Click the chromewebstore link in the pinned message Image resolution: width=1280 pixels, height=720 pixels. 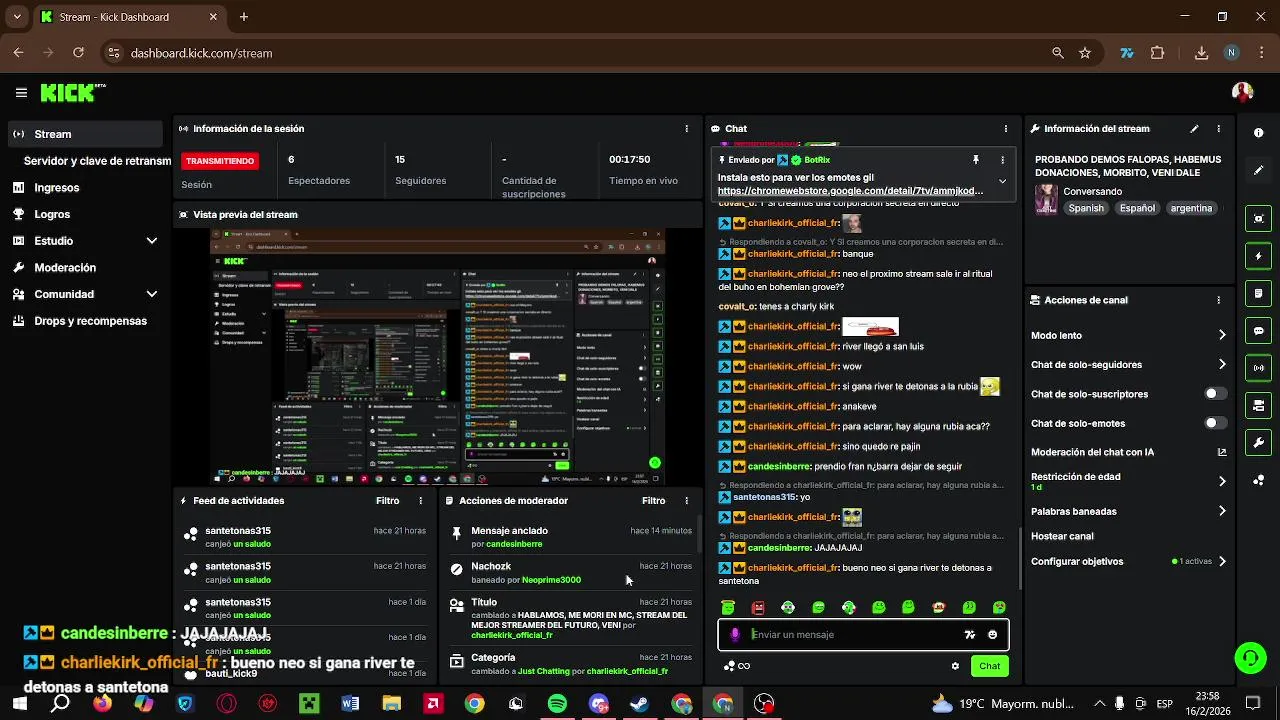pos(850,191)
